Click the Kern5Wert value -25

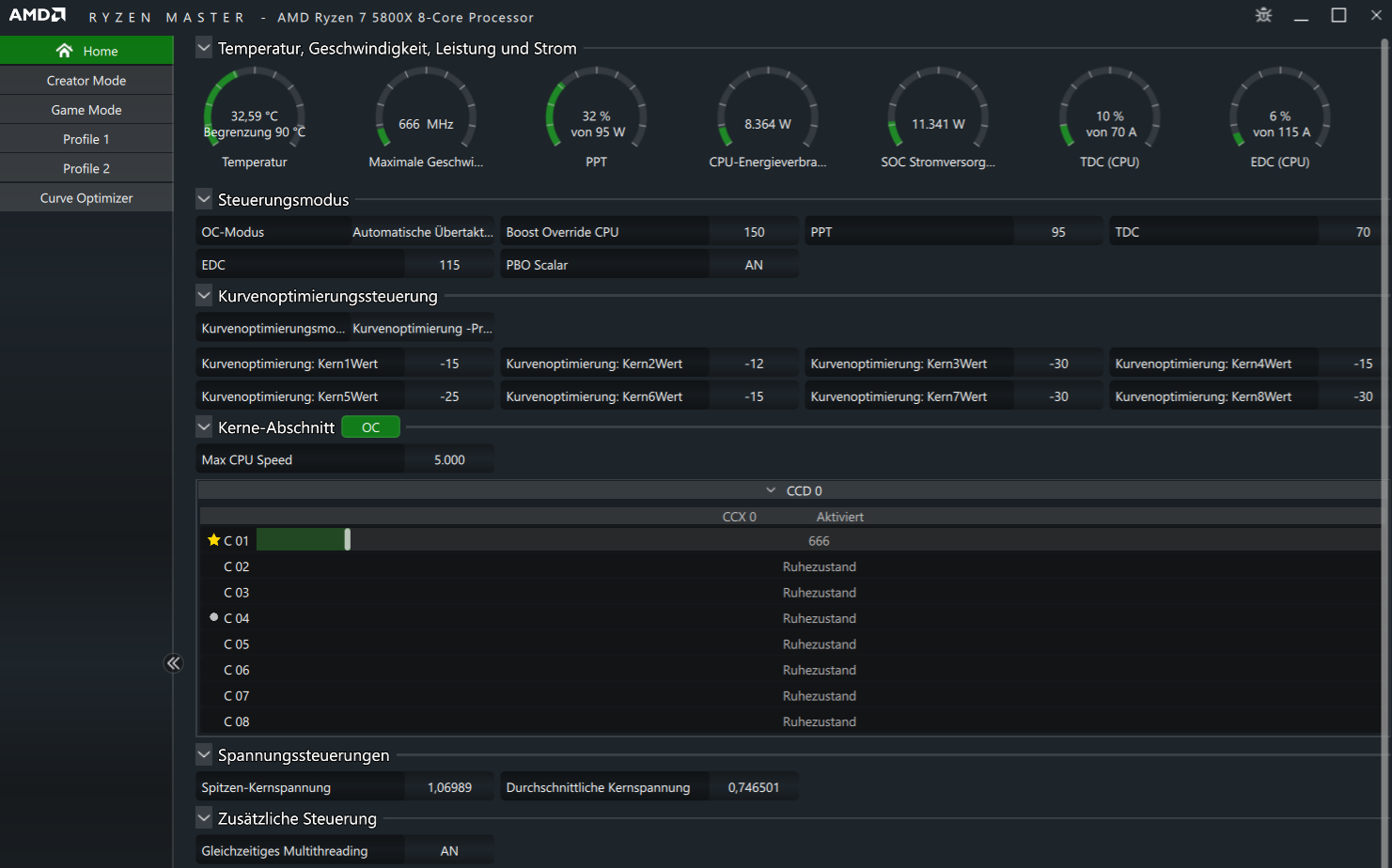(x=449, y=396)
